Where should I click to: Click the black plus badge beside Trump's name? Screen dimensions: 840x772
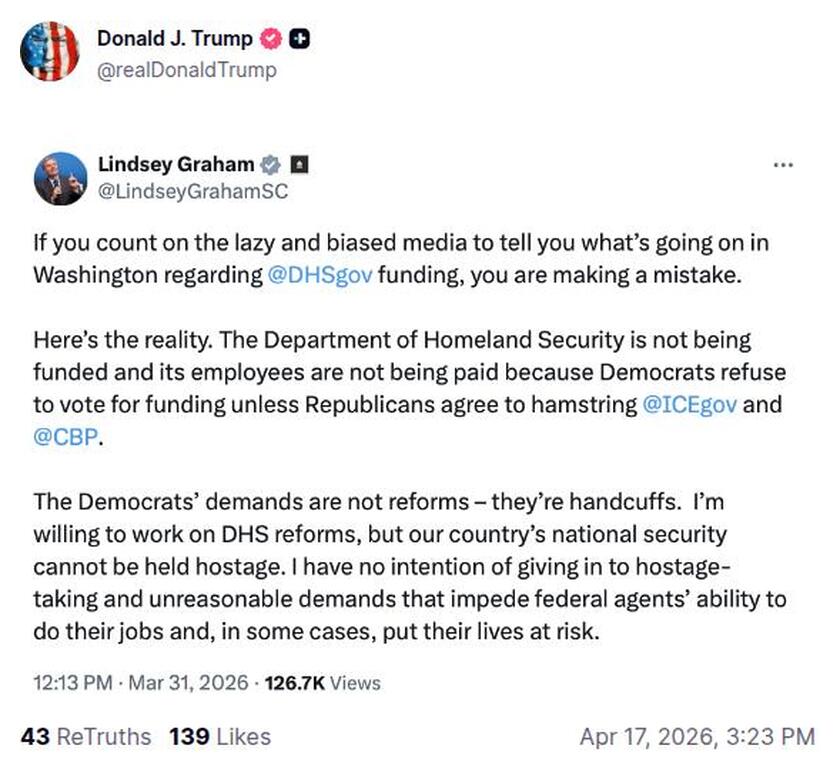tap(299, 39)
